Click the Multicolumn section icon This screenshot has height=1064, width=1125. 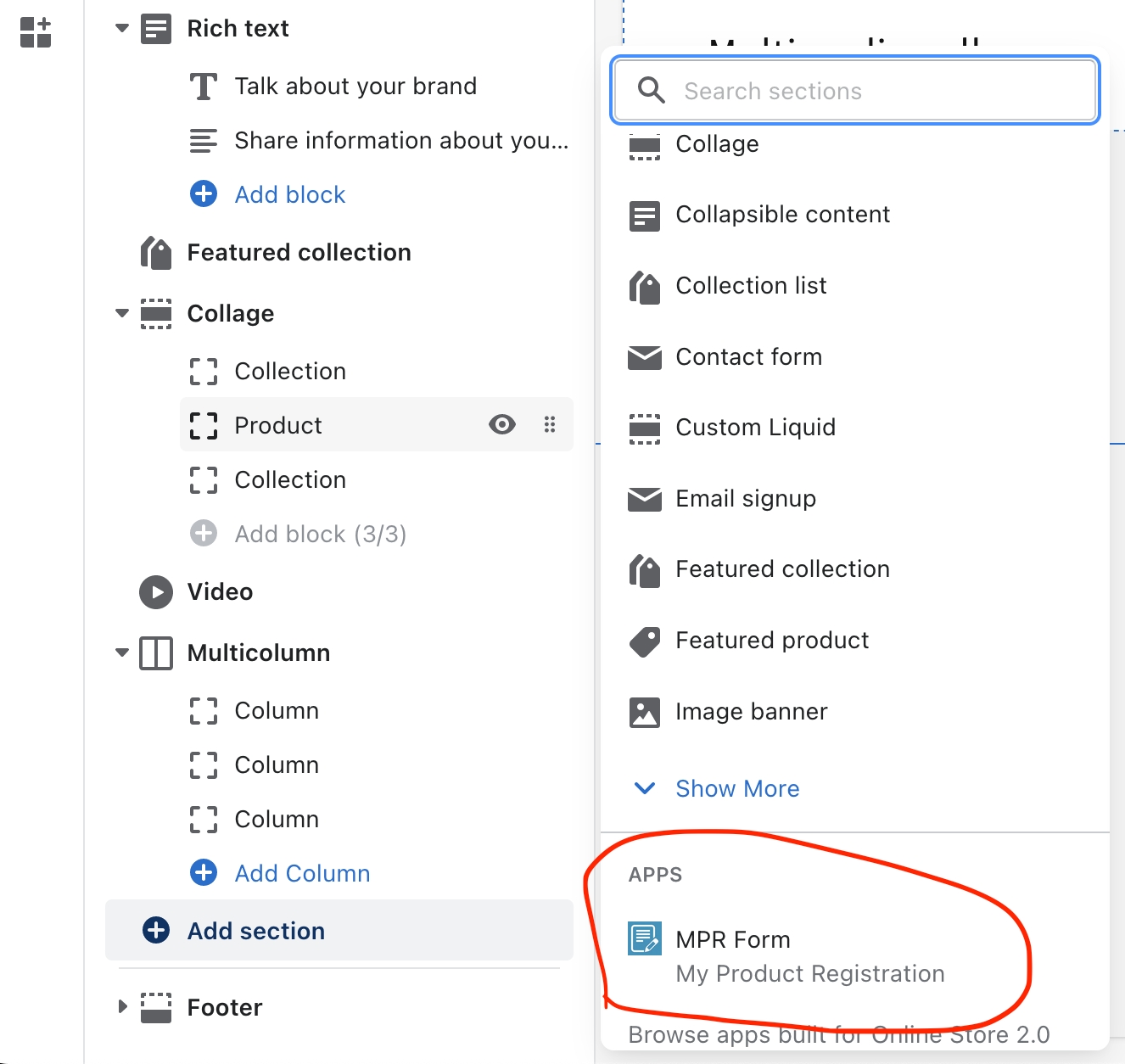156,653
